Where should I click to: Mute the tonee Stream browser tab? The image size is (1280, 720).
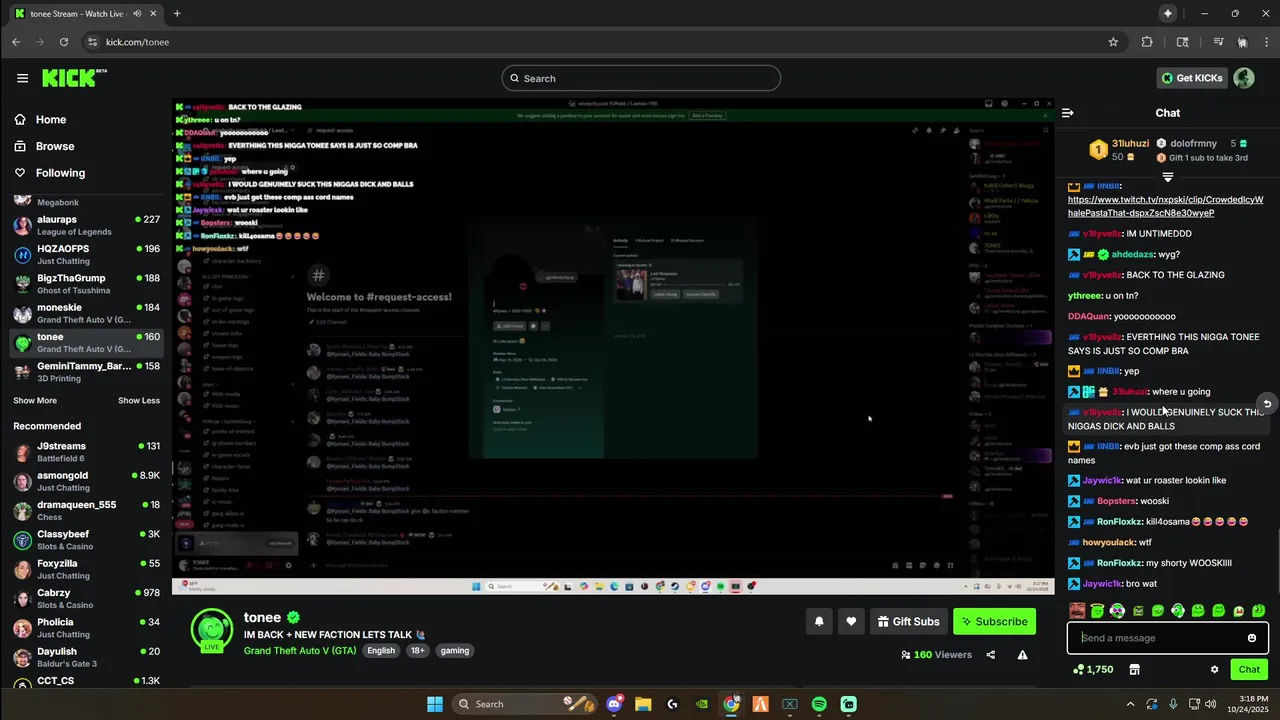click(x=137, y=13)
